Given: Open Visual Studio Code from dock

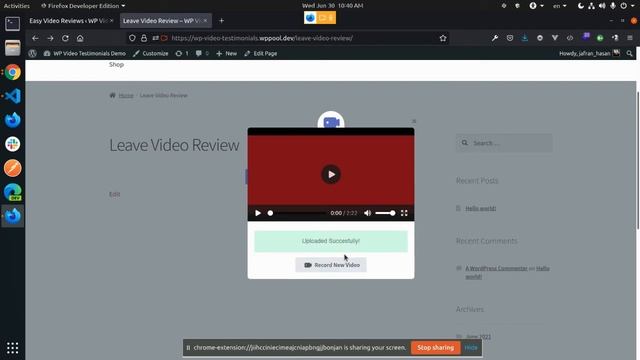Looking at the screenshot, I should click(13, 96).
